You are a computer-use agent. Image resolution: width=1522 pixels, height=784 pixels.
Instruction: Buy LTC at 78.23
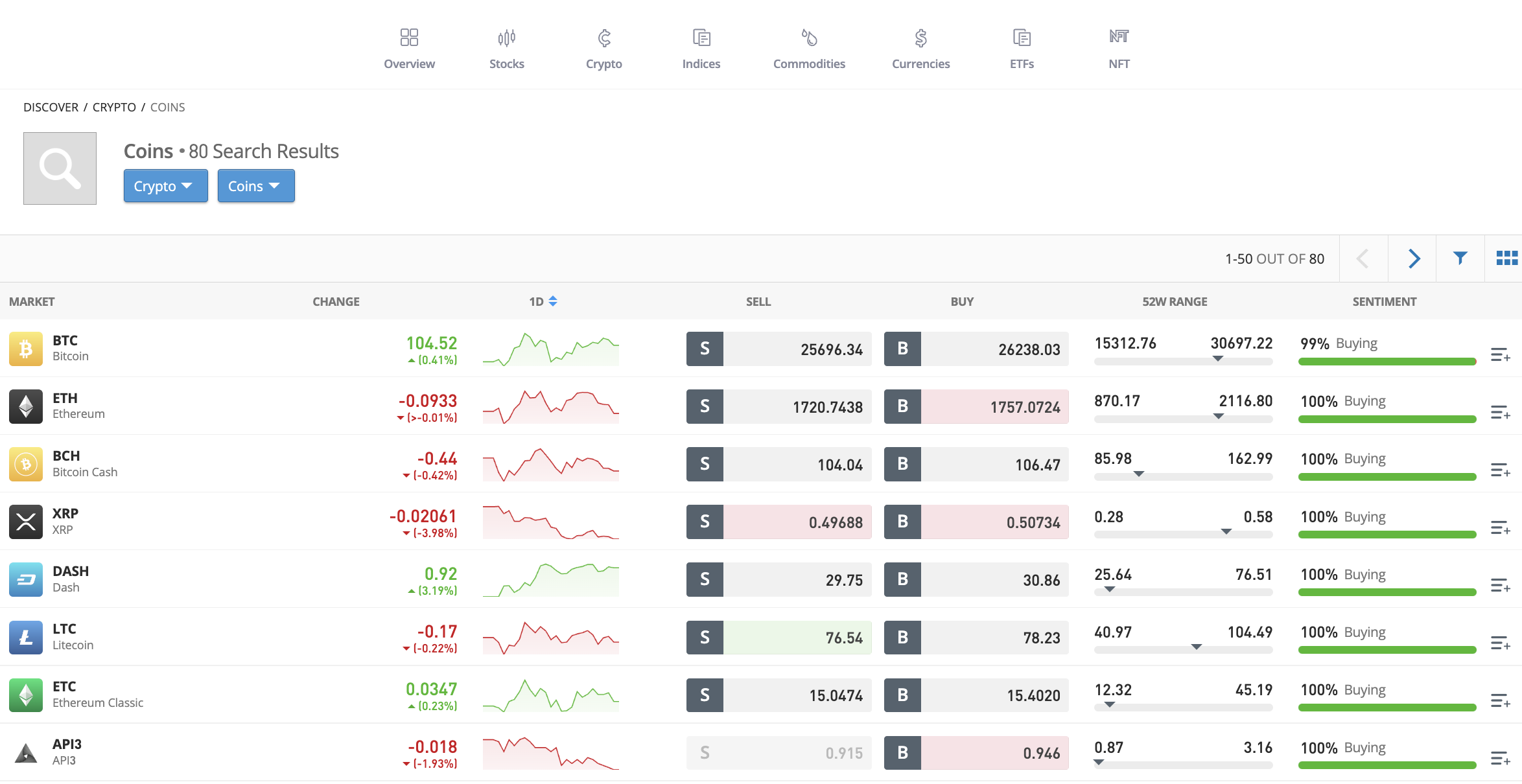976,637
